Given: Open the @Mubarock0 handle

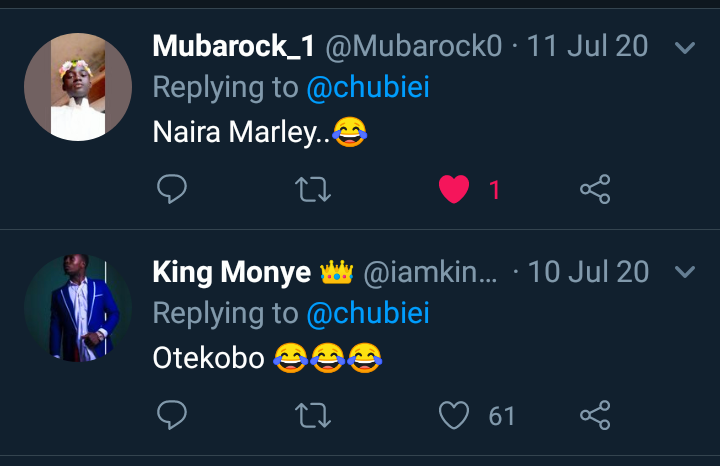Looking at the screenshot, I should [x=414, y=46].
